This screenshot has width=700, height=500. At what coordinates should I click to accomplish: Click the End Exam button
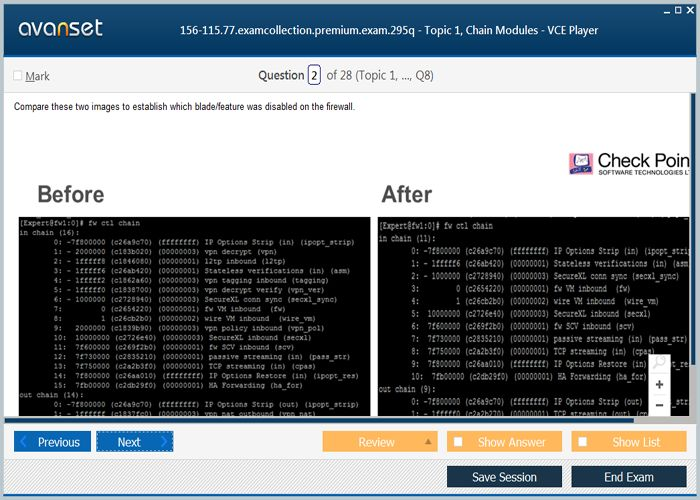628,477
